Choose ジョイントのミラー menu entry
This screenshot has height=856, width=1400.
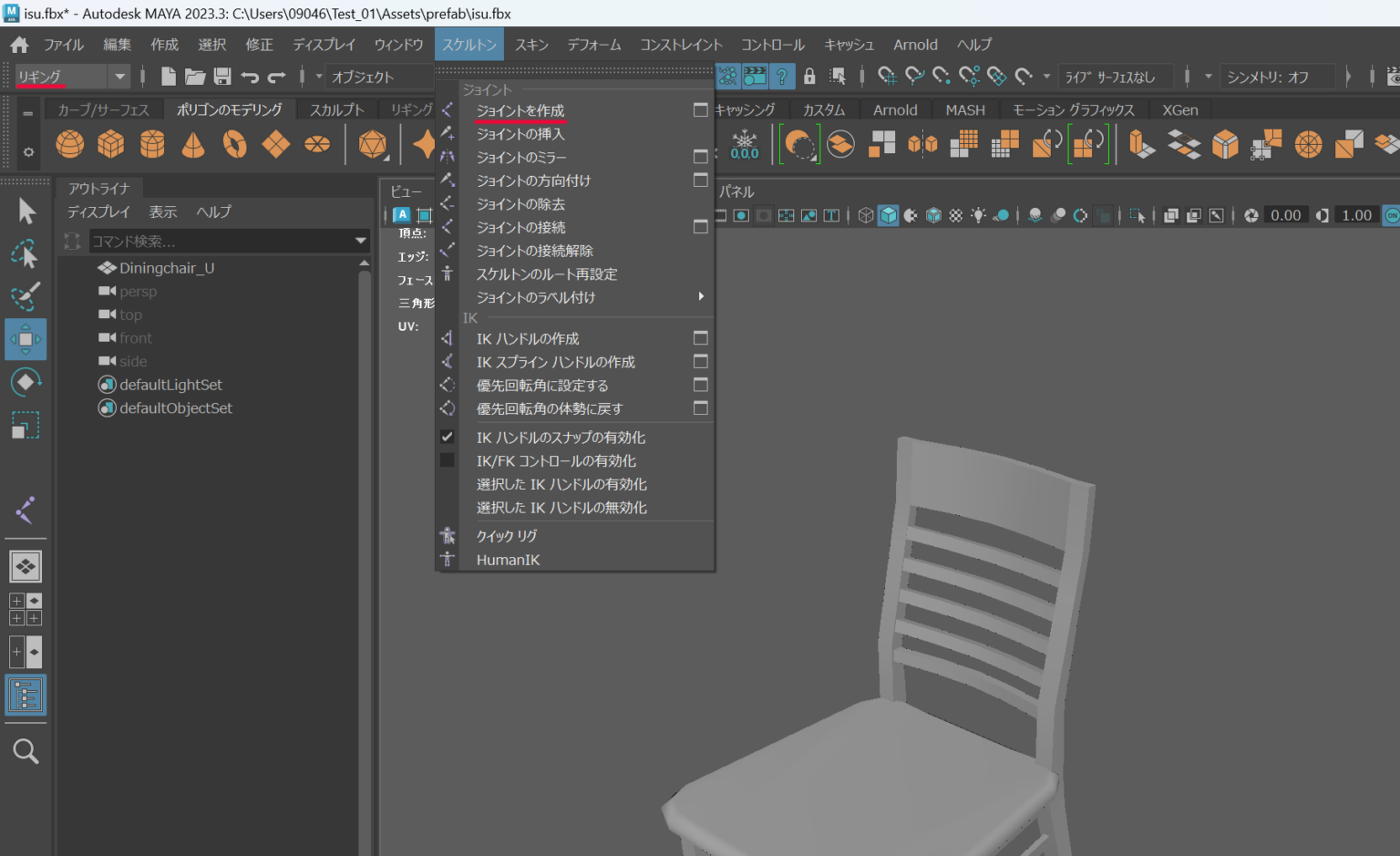520,158
